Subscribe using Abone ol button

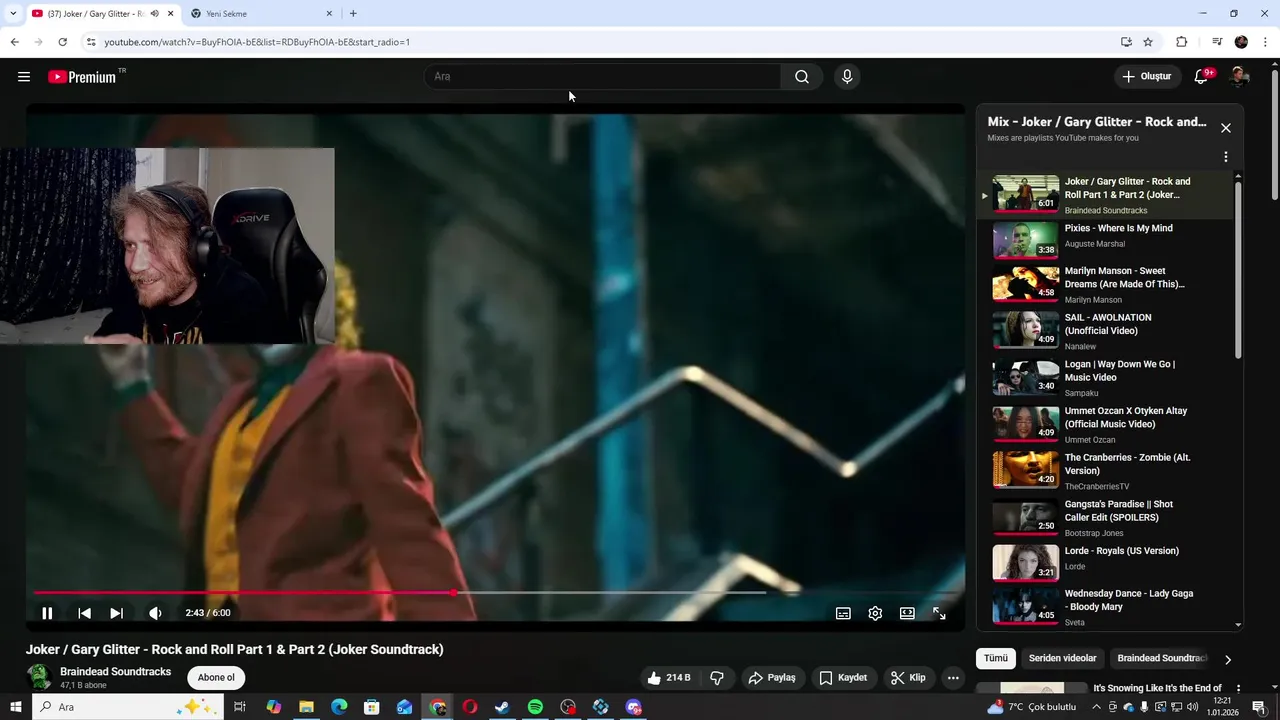(x=216, y=678)
